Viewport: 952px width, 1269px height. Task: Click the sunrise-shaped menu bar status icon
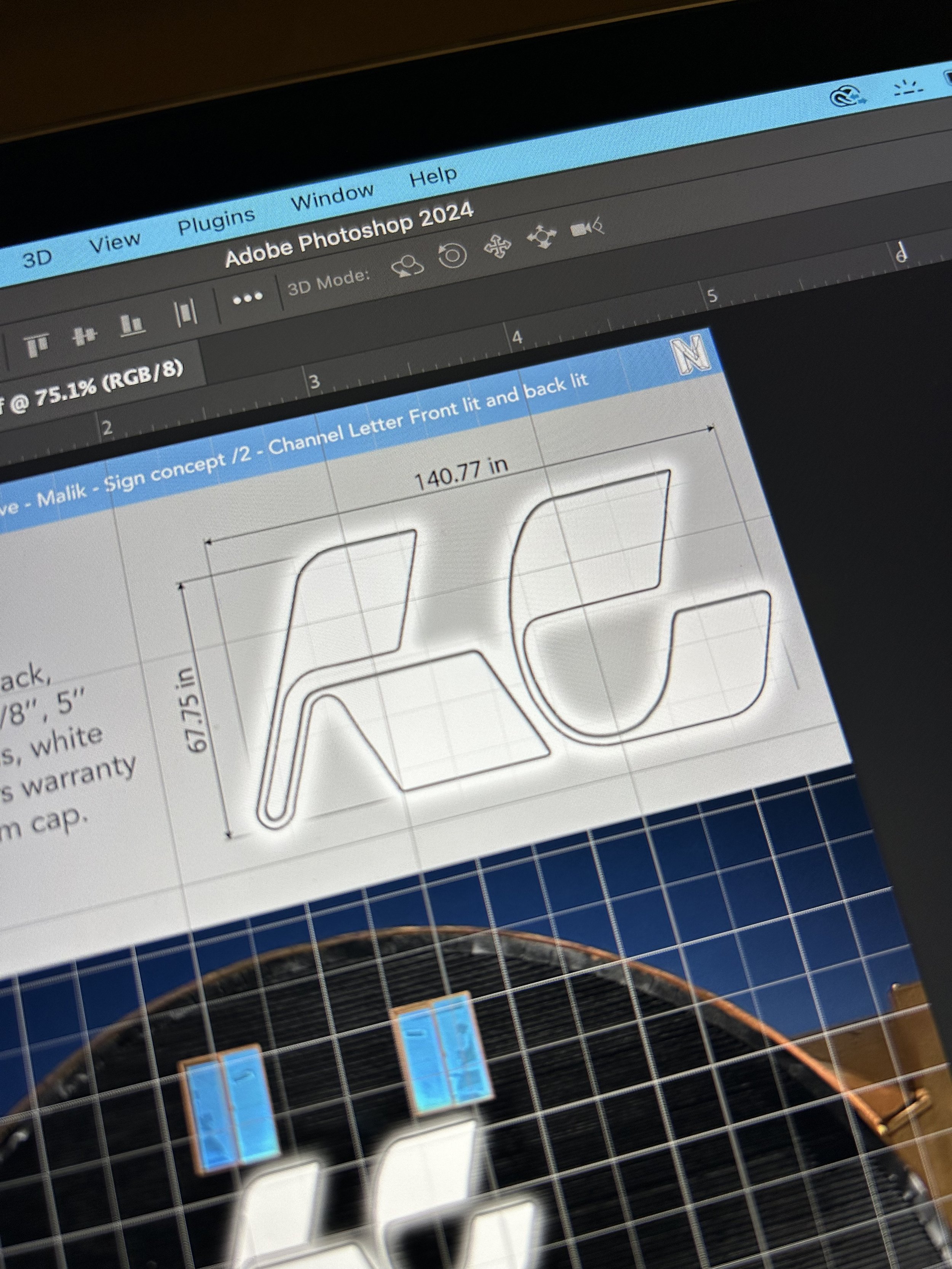[x=909, y=87]
